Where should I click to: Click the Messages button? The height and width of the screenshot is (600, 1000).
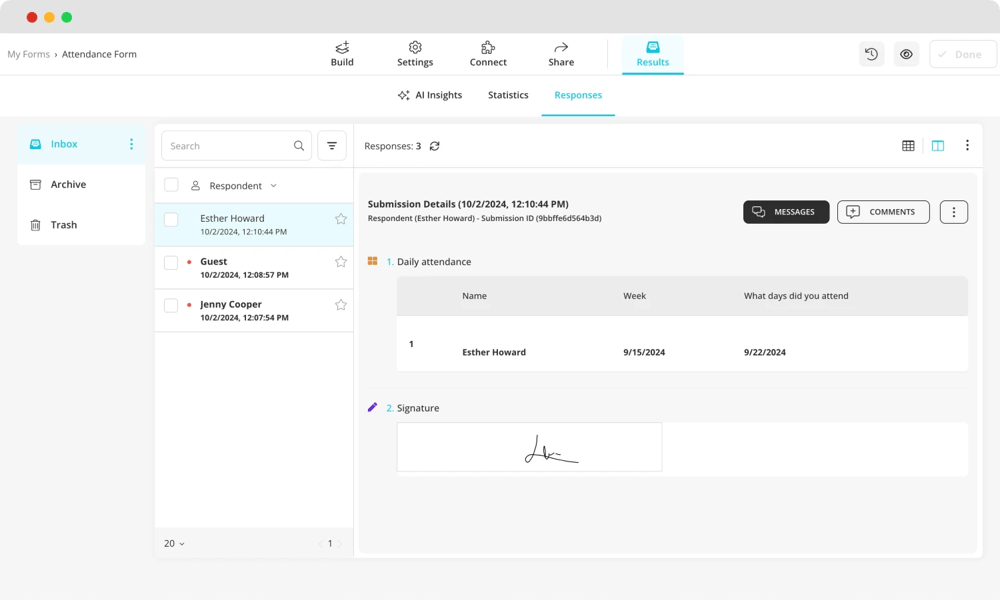[785, 212]
